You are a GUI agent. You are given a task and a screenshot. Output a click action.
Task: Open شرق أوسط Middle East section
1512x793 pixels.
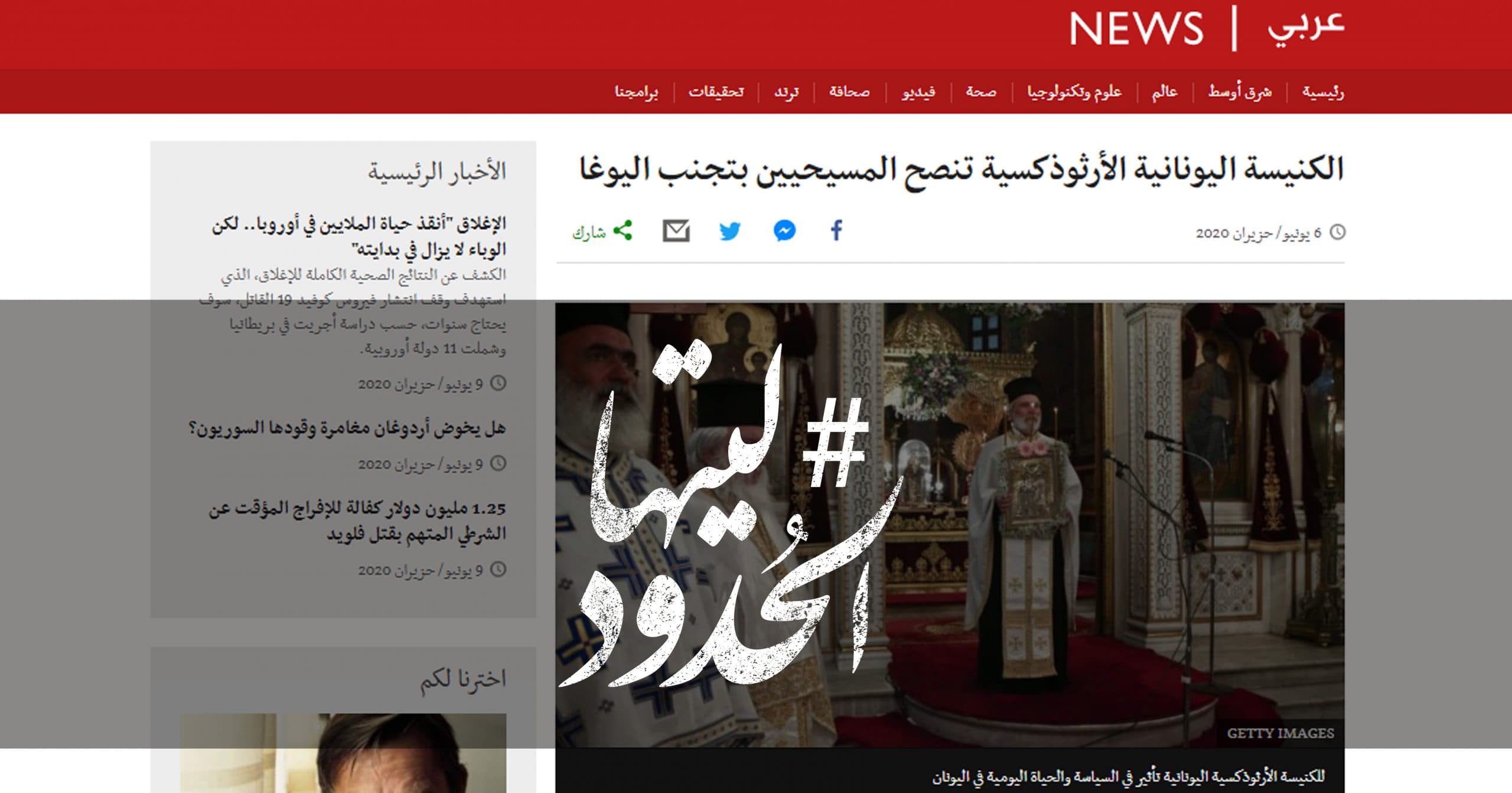pos(1240,92)
